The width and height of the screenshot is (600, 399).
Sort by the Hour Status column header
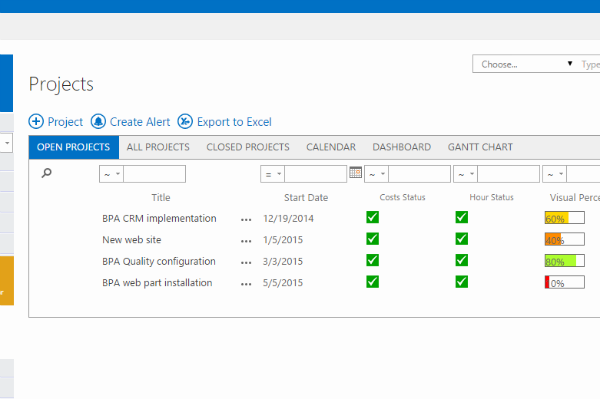[x=491, y=197]
